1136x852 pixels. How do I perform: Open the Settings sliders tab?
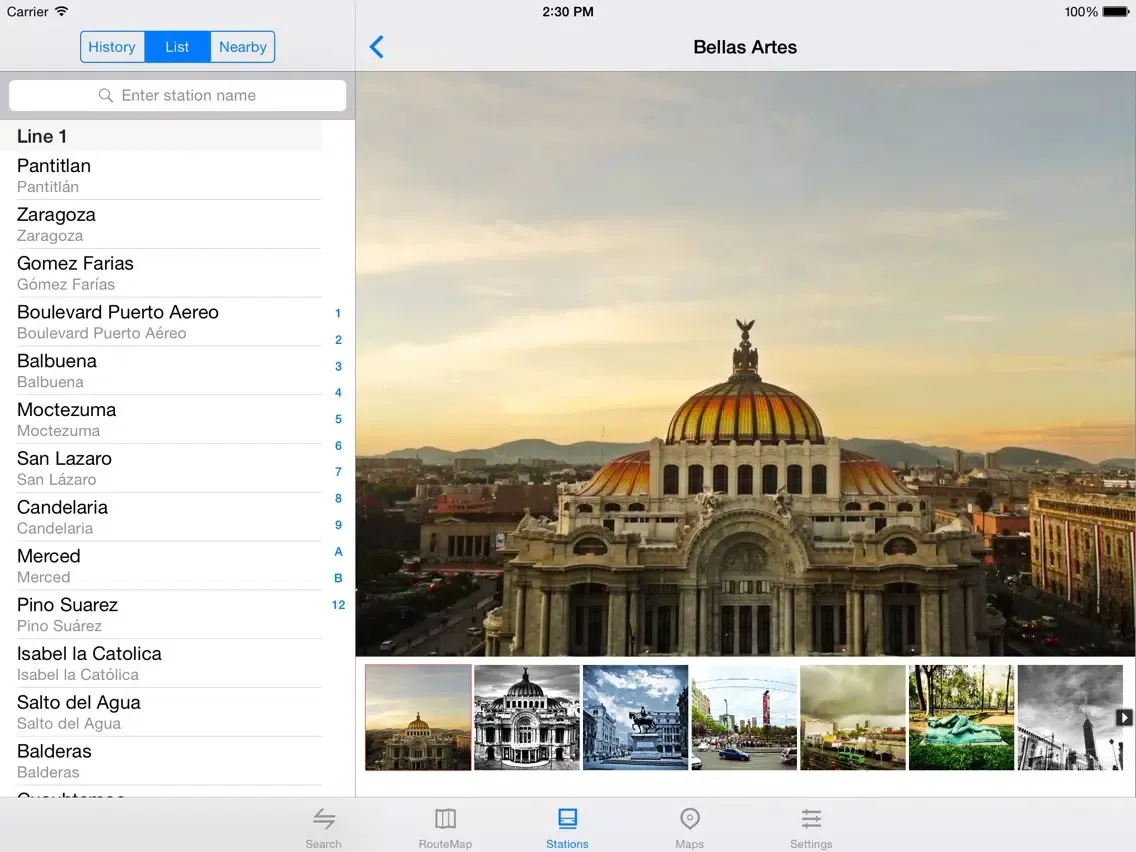tap(811, 819)
